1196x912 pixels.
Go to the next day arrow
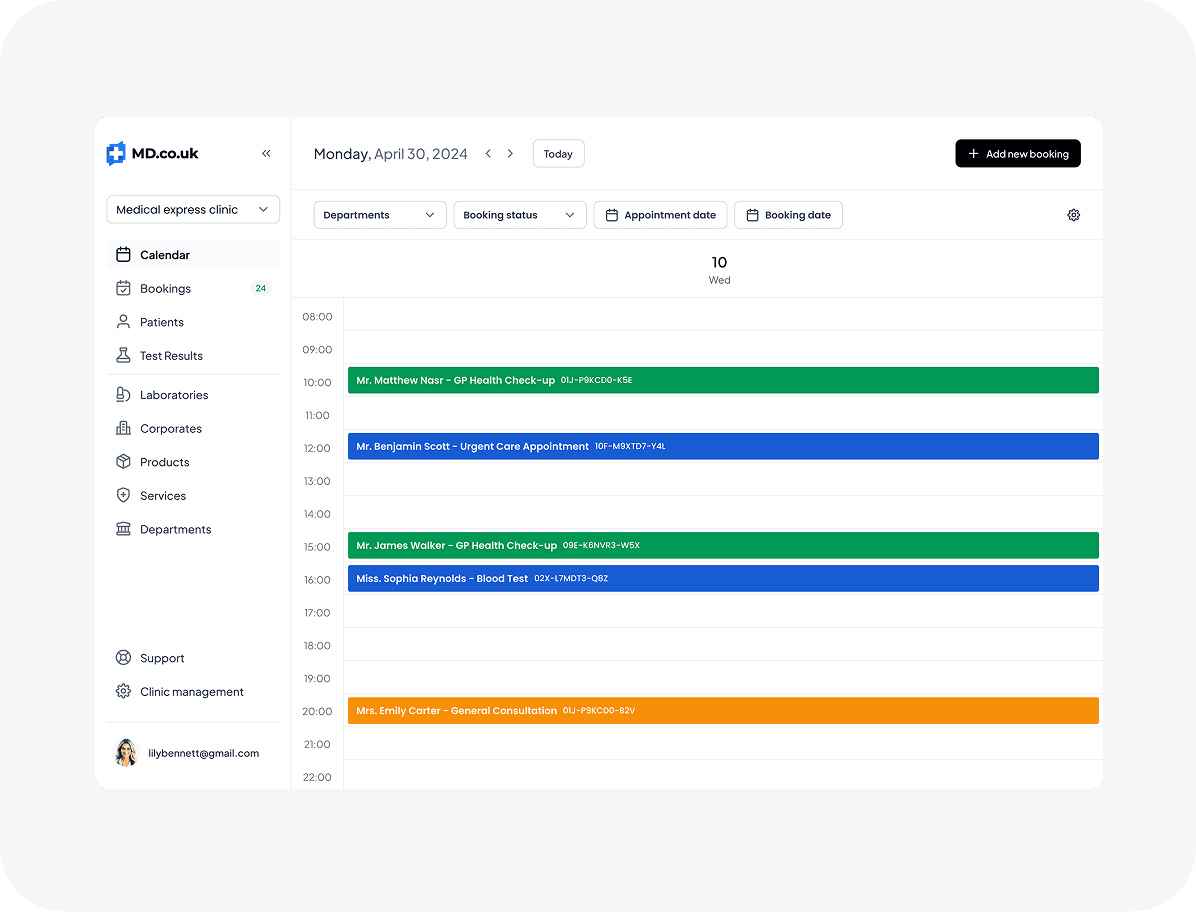coord(510,153)
